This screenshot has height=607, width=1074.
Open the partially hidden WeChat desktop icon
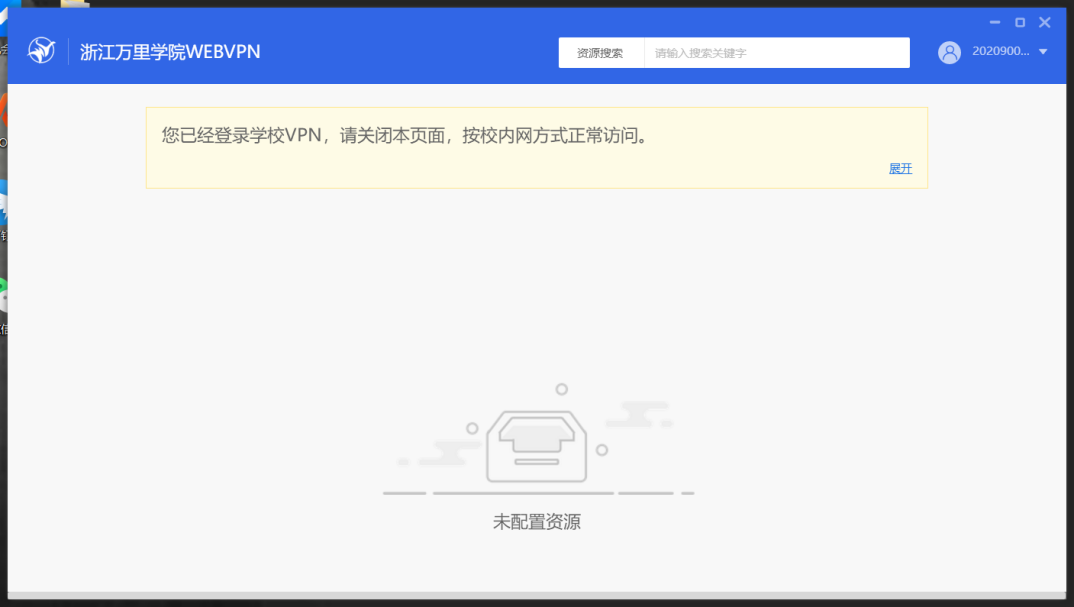tap(3, 295)
